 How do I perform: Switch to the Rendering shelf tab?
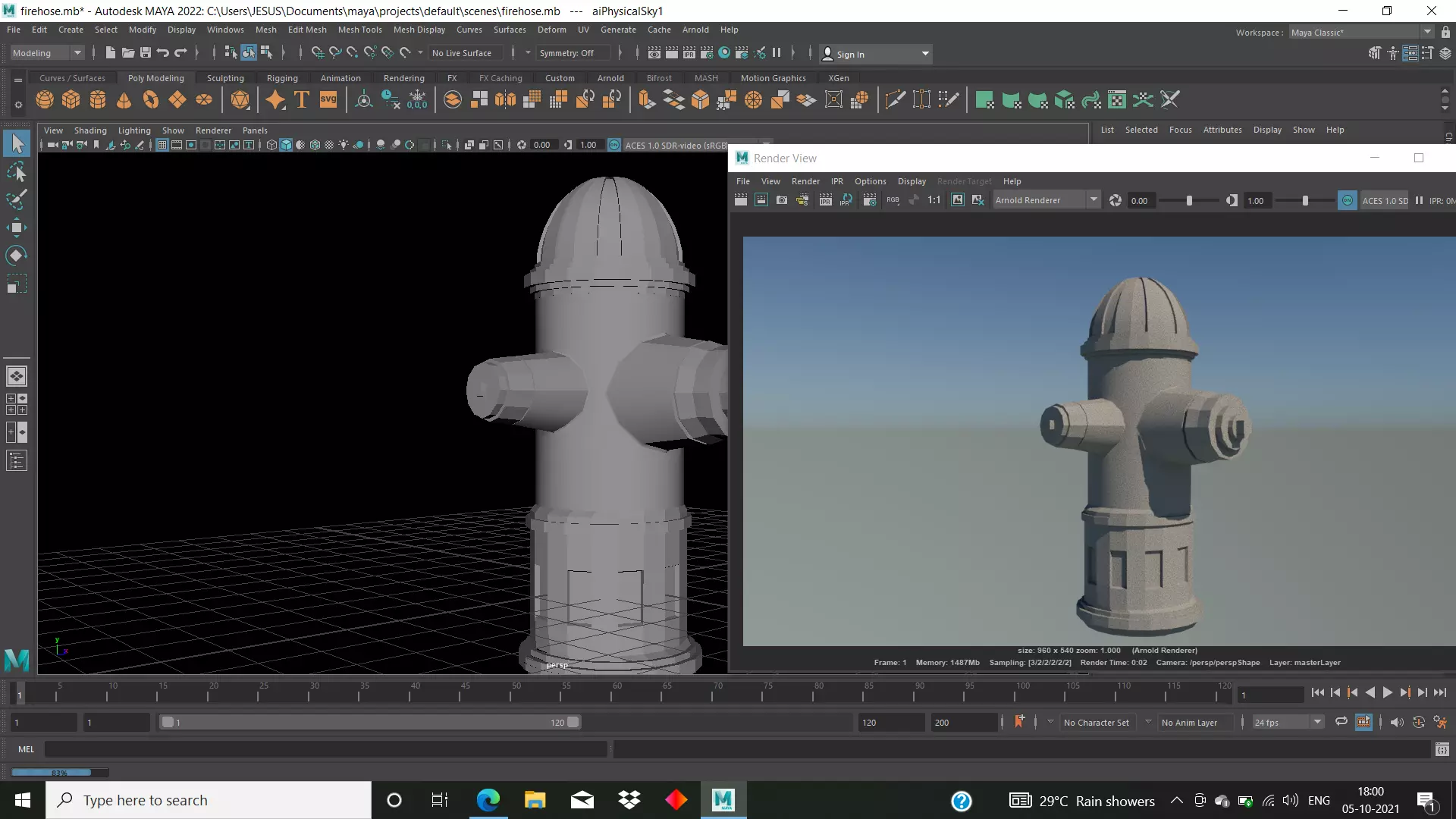pyautogui.click(x=403, y=78)
